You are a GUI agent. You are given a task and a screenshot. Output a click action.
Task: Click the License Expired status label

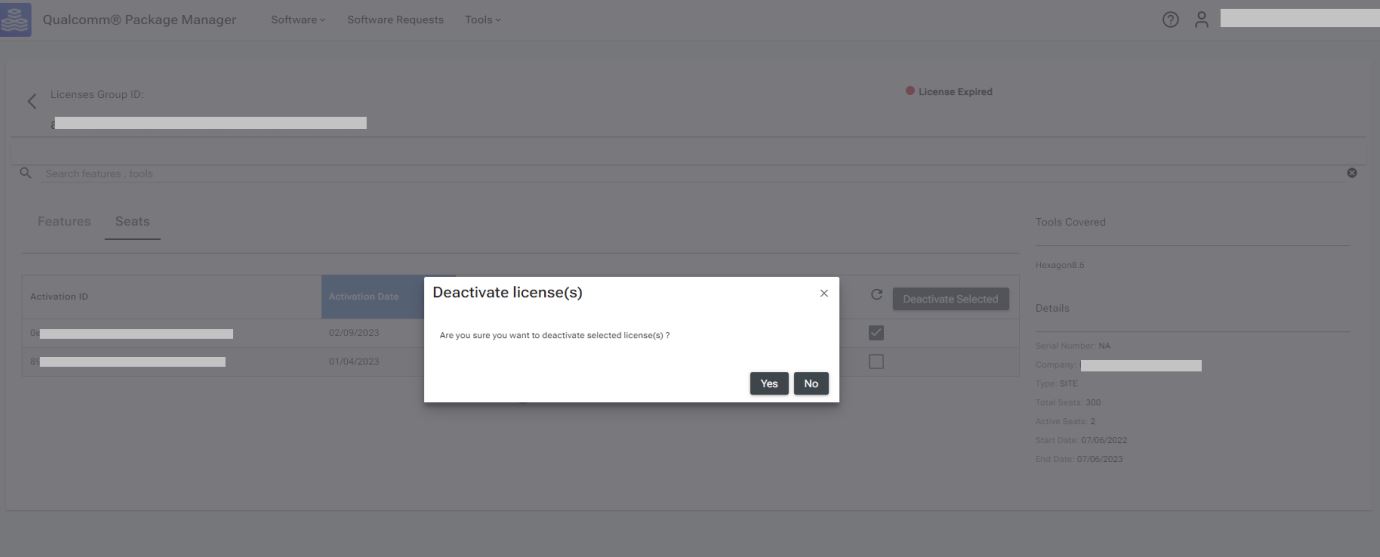click(949, 92)
